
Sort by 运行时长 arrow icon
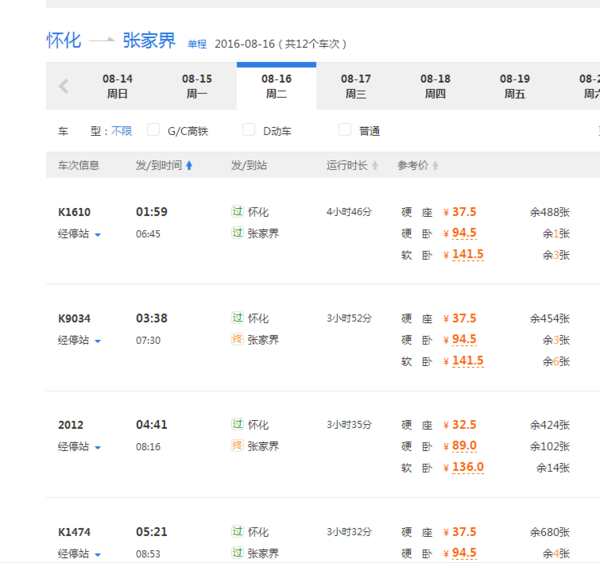point(375,165)
